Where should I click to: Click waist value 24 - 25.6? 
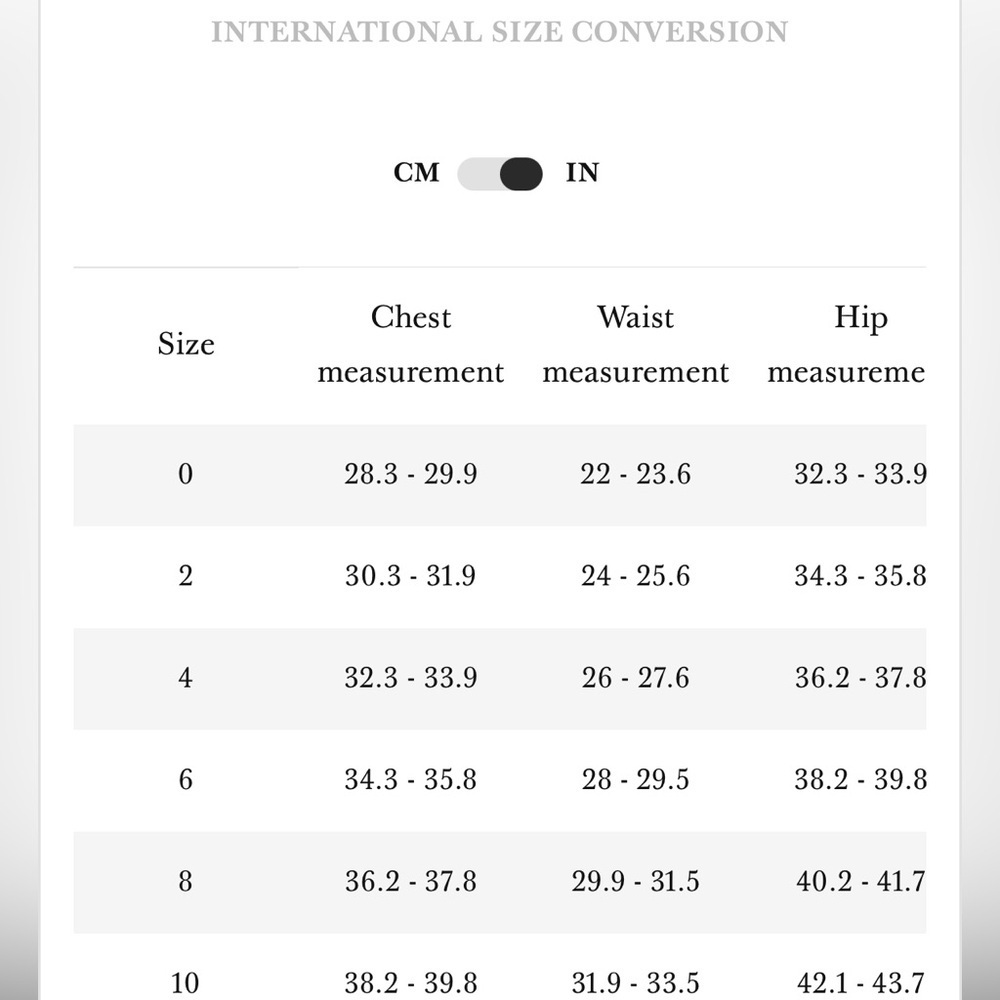635,576
